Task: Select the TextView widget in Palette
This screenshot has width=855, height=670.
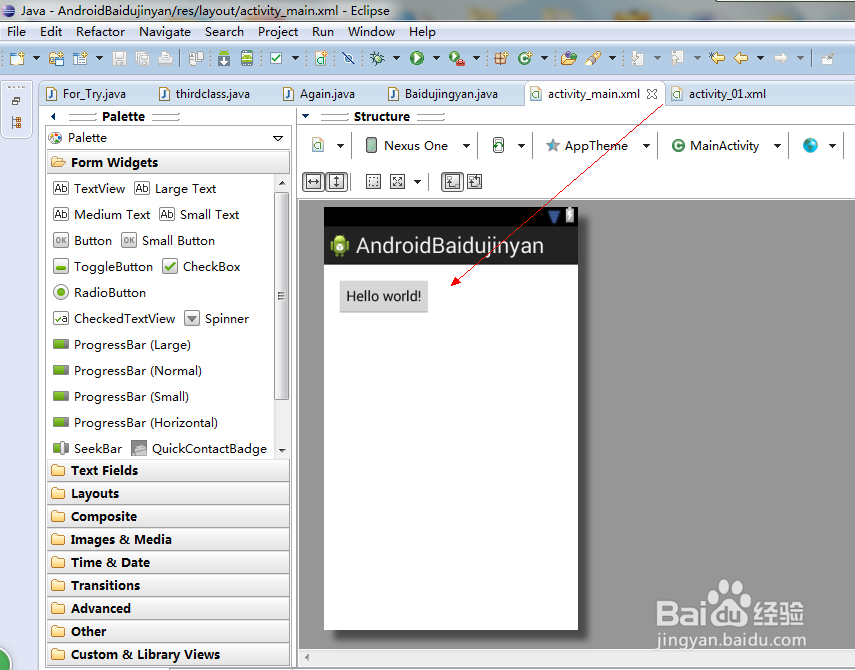Action: click(x=89, y=189)
